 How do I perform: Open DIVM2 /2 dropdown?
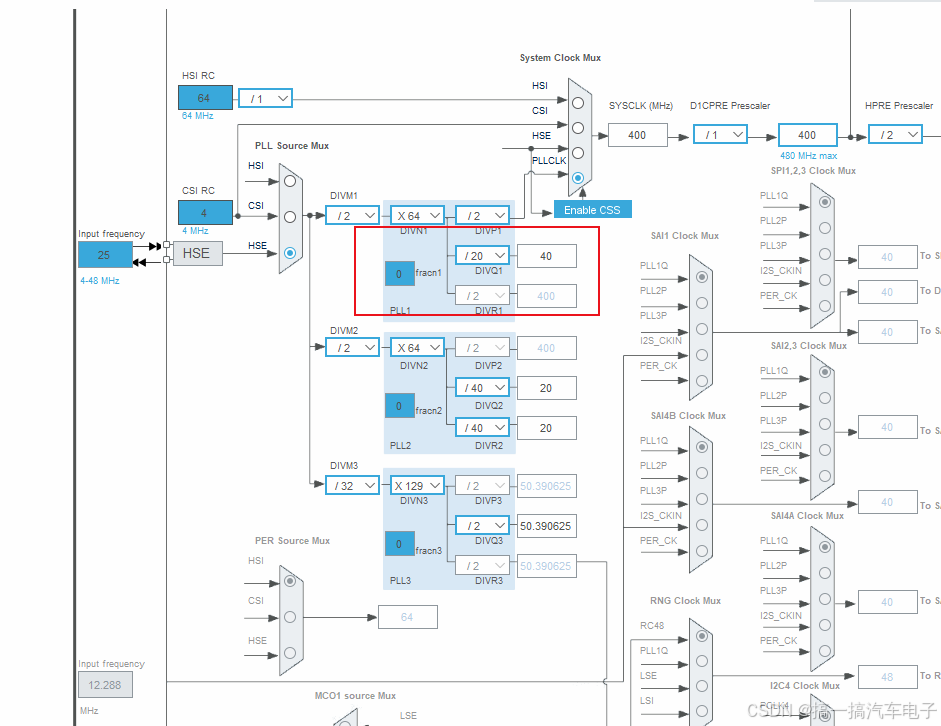[x=352, y=347]
